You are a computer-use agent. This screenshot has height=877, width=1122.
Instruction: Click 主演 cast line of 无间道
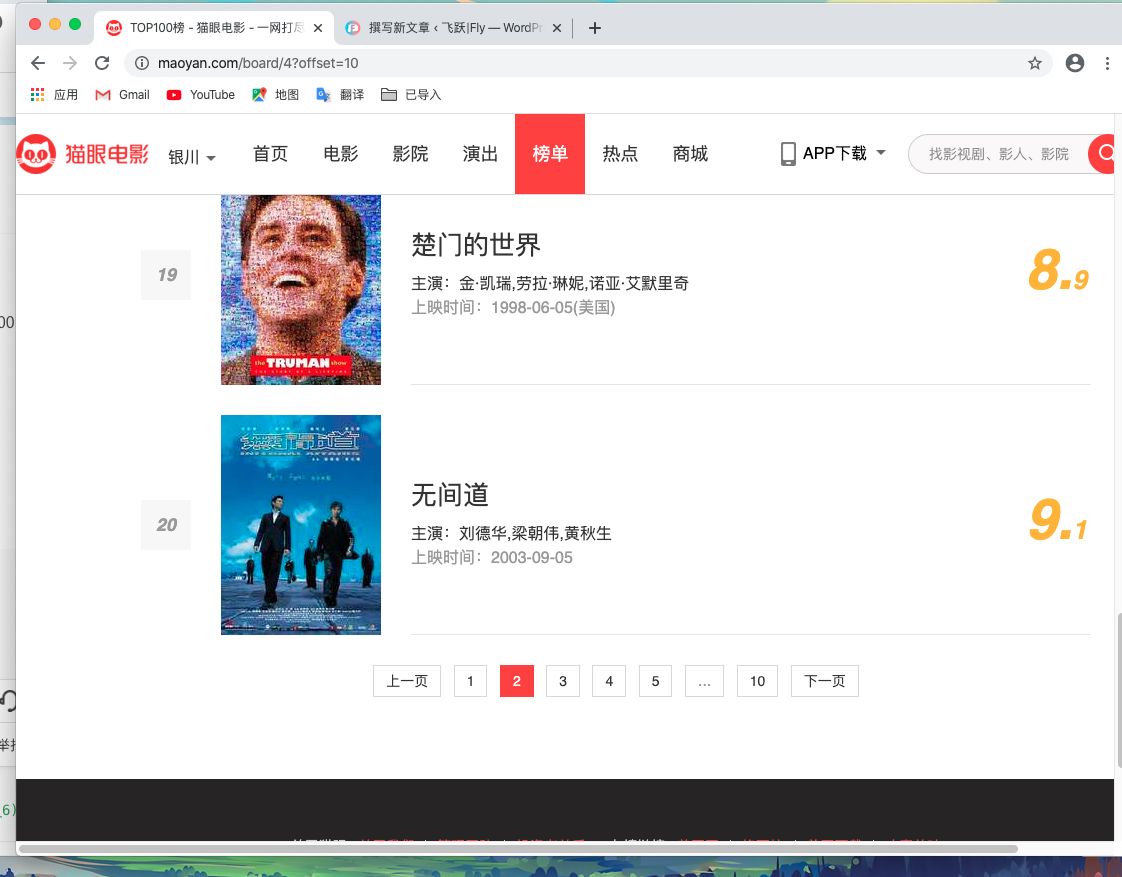pyautogui.click(x=511, y=533)
